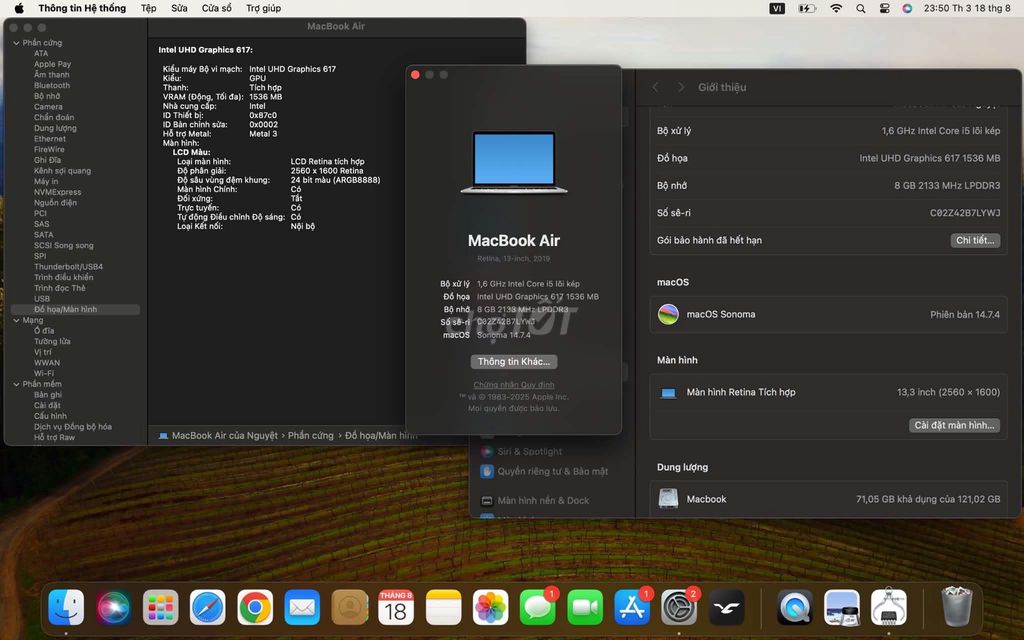This screenshot has width=1024, height=640.
Task: Open Calendar showing date 18
Action: pos(396,607)
